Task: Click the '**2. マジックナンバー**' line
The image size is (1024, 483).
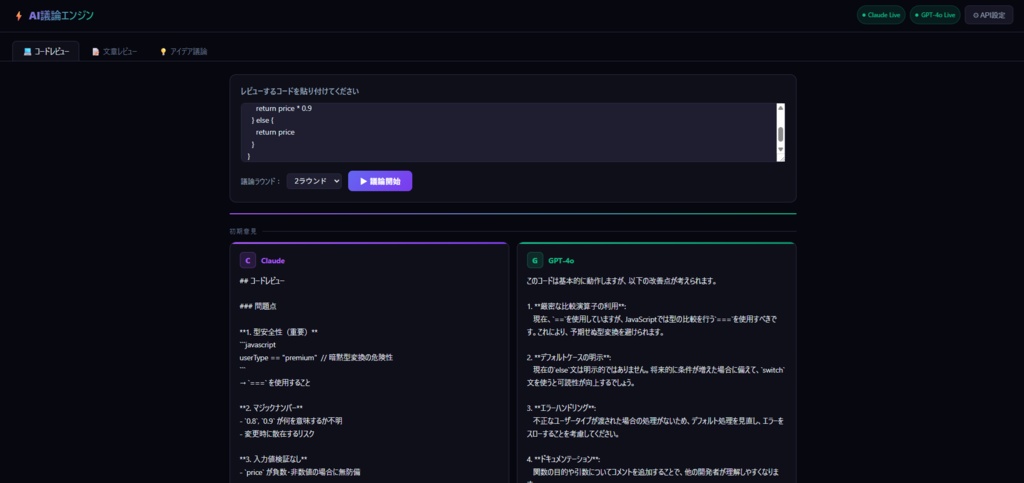Action: pos(271,408)
